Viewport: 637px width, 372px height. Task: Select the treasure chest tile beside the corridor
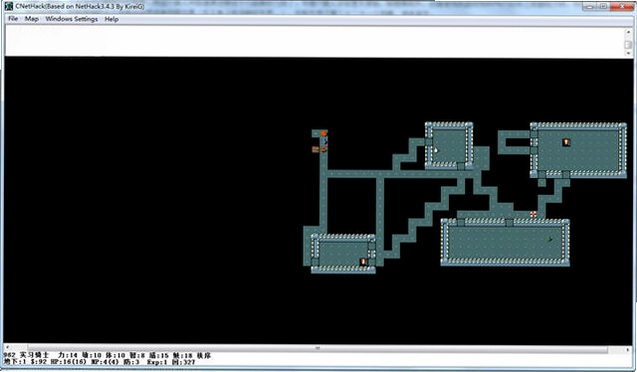[x=315, y=149]
